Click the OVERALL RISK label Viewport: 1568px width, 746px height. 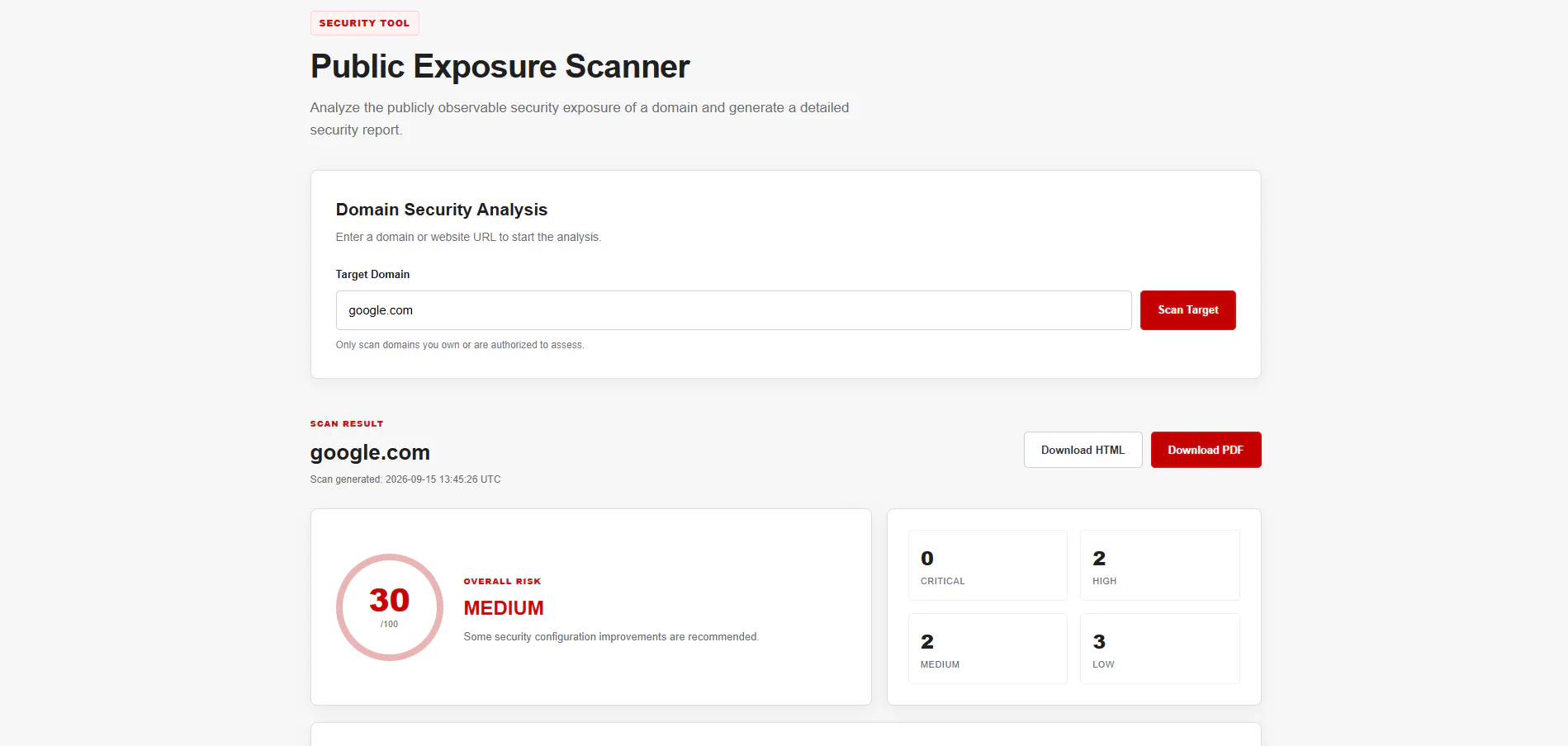coord(502,581)
